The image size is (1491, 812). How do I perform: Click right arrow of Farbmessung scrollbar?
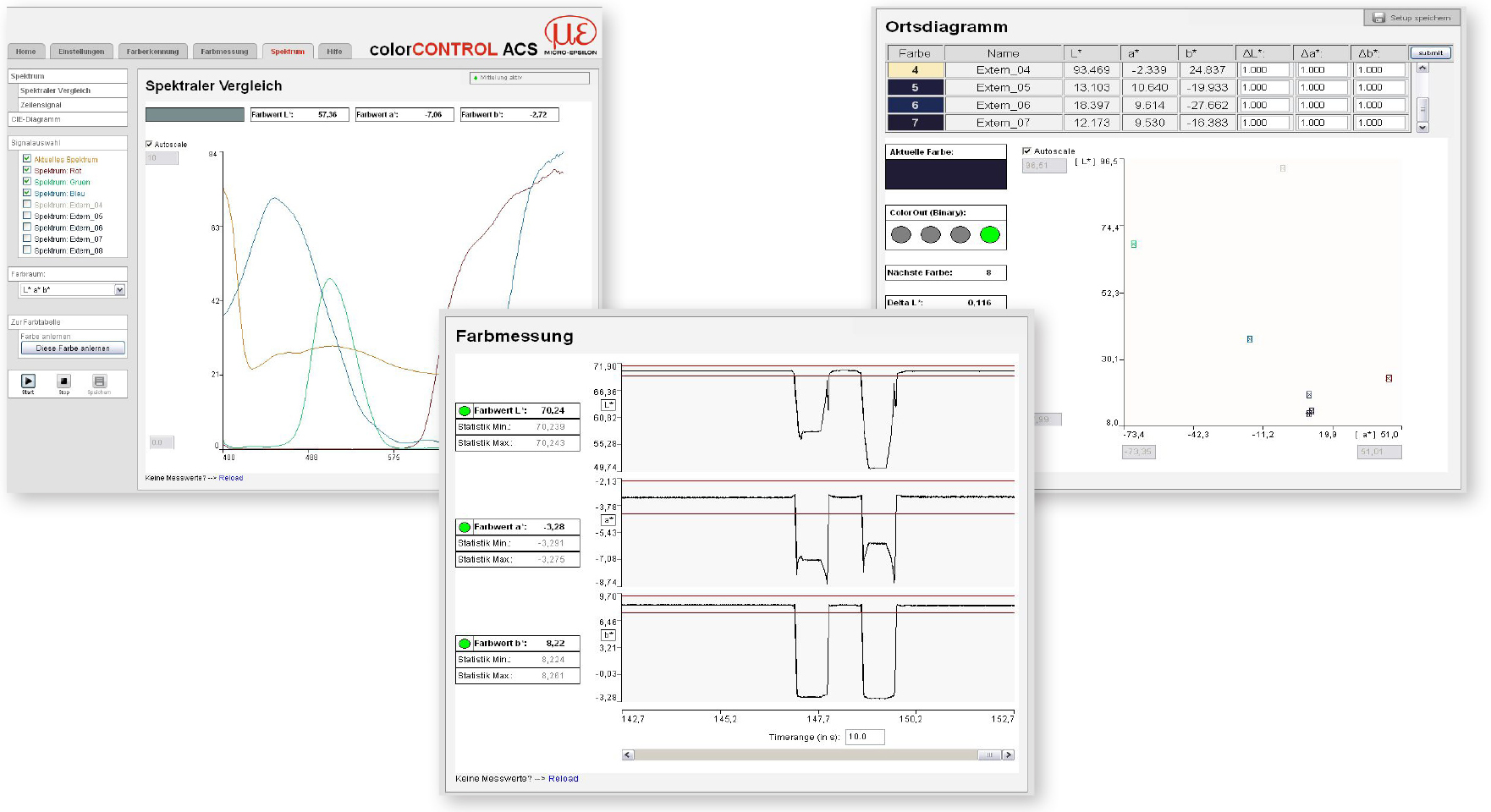click(1008, 754)
